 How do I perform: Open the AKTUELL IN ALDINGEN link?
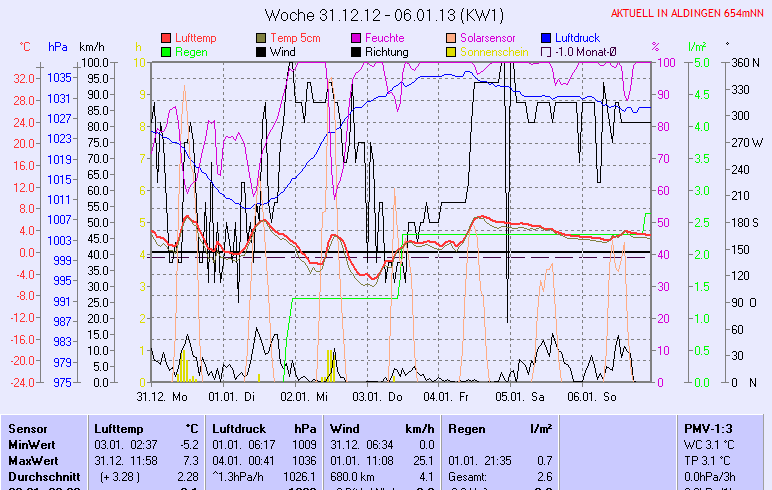coord(689,14)
